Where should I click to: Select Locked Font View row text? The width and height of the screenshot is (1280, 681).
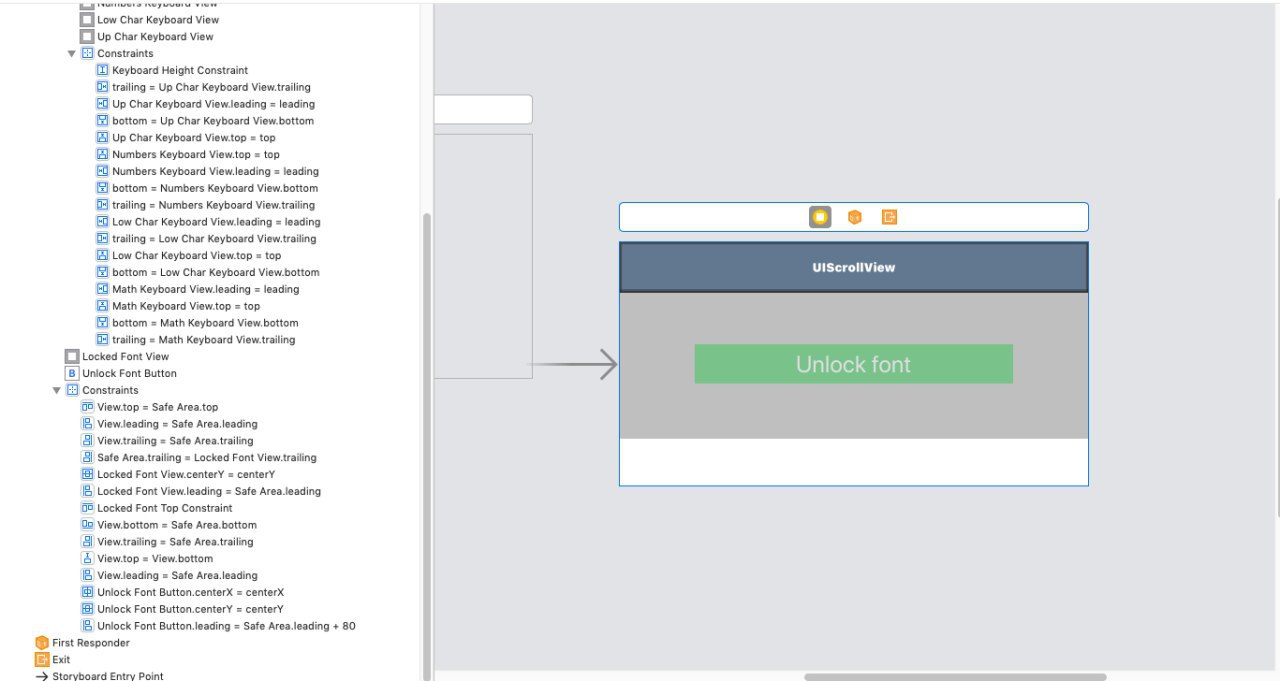point(126,357)
